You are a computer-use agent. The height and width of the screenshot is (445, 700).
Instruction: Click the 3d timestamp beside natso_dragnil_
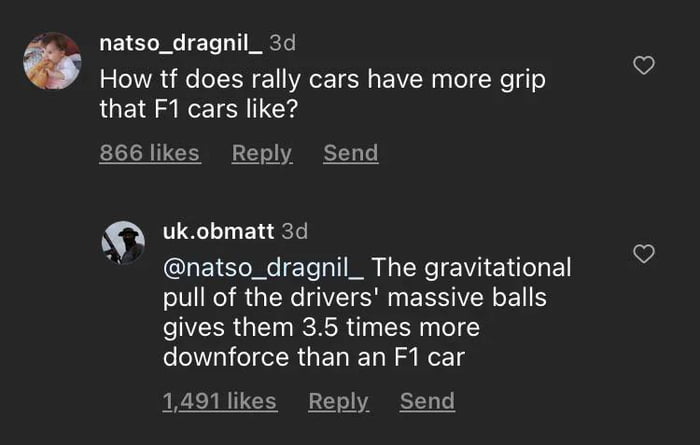click(283, 43)
